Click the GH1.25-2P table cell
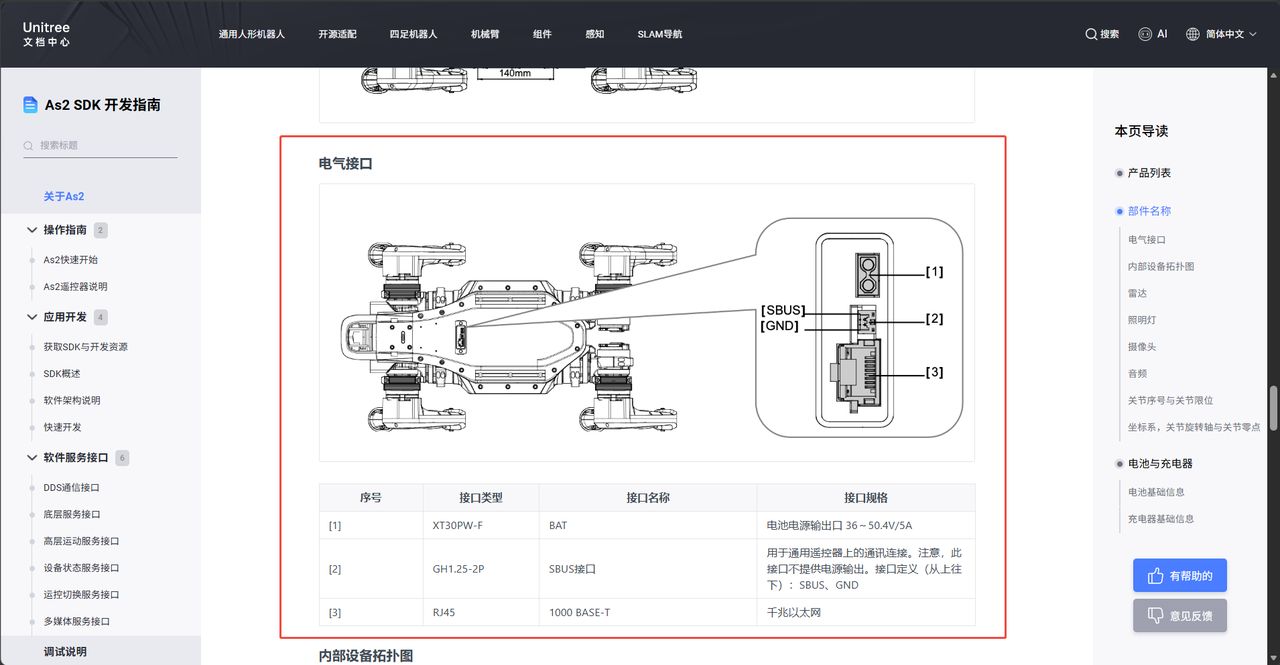The width and height of the screenshot is (1280, 665). click(481, 569)
